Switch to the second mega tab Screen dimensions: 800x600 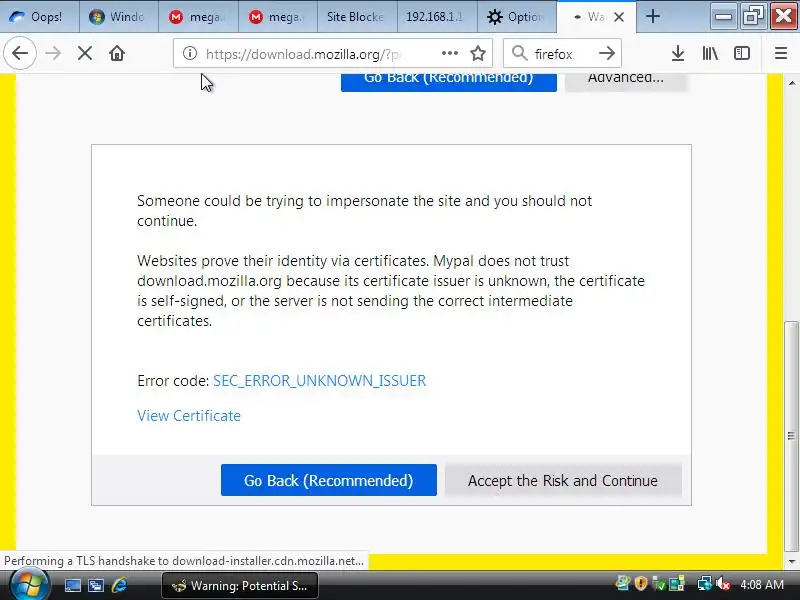coord(278,17)
